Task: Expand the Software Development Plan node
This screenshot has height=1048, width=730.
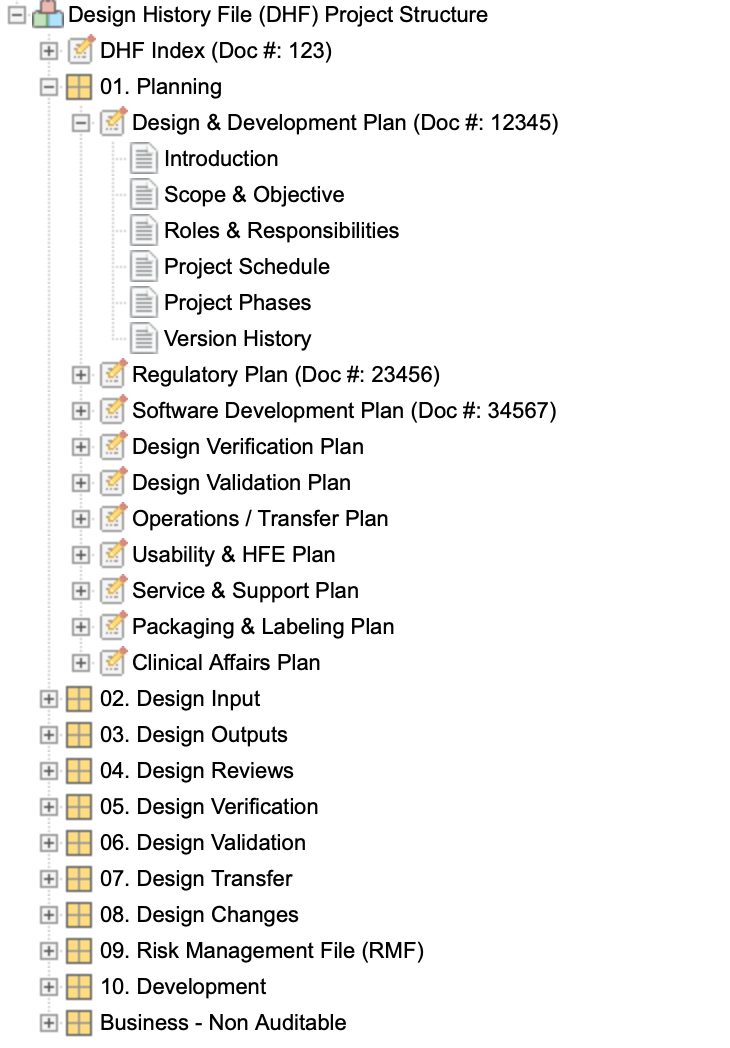Action: click(81, 411)
